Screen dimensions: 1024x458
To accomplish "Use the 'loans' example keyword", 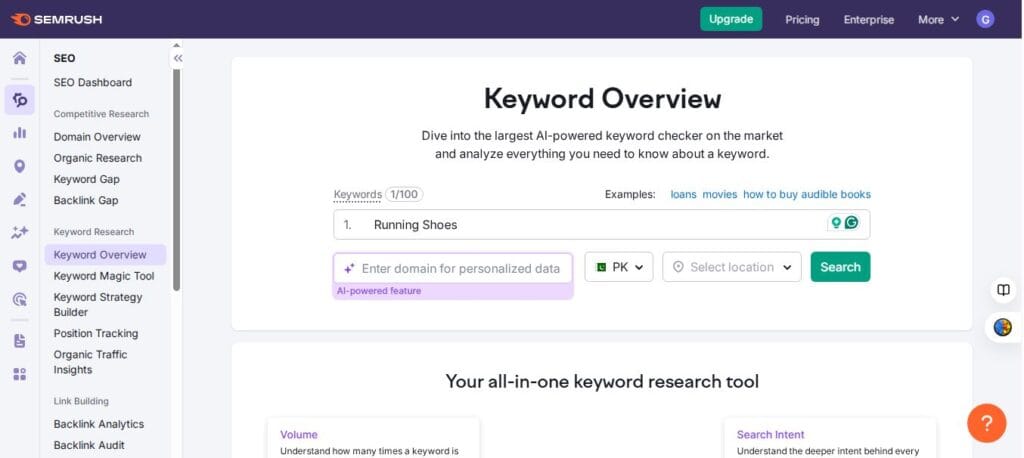I will [x=683, y=195].
